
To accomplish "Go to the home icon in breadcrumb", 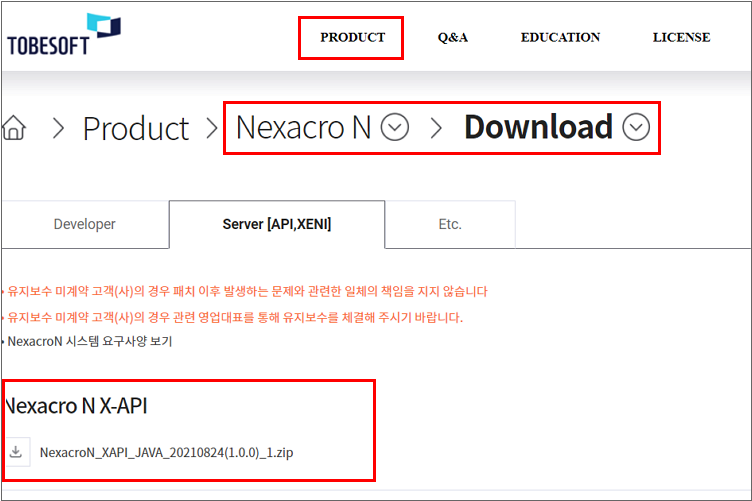I will 14,128.
